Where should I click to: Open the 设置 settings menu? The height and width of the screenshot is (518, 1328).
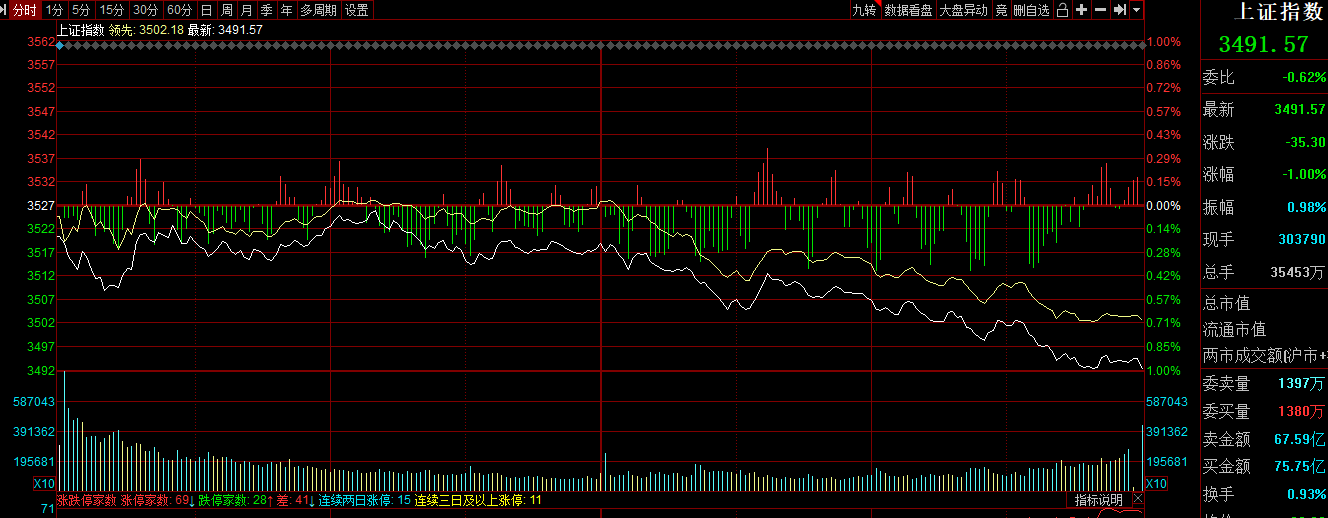tap(356, 10)
